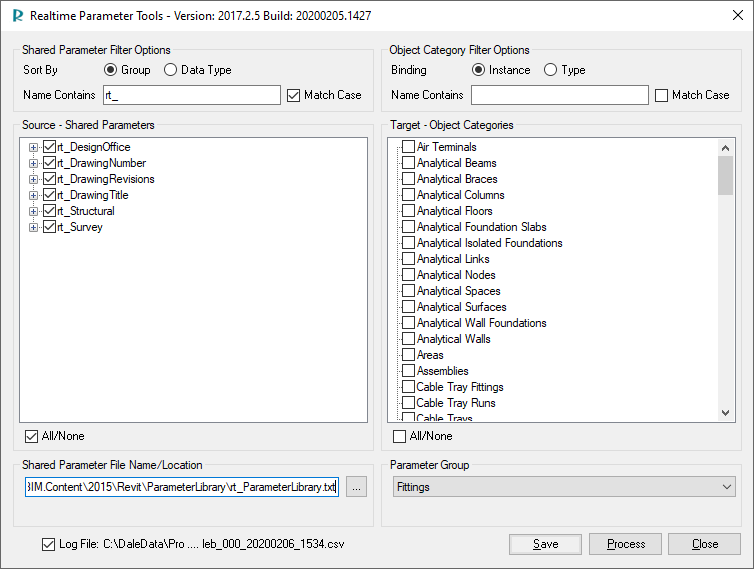Choose Type binding radio button
Image resolution: width=754 pixels, height=569 pixels.
pyautogui.click(x=551, y=70)
